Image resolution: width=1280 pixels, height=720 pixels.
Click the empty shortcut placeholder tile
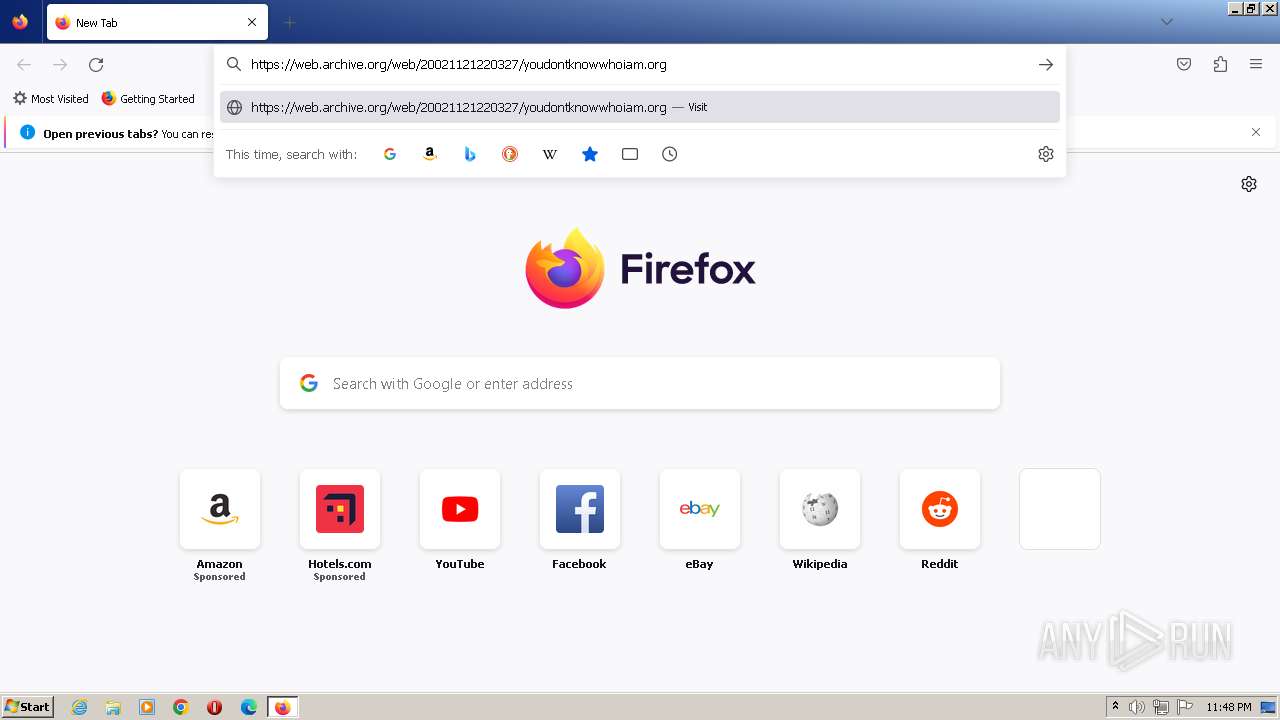[x=1060, y=509]
